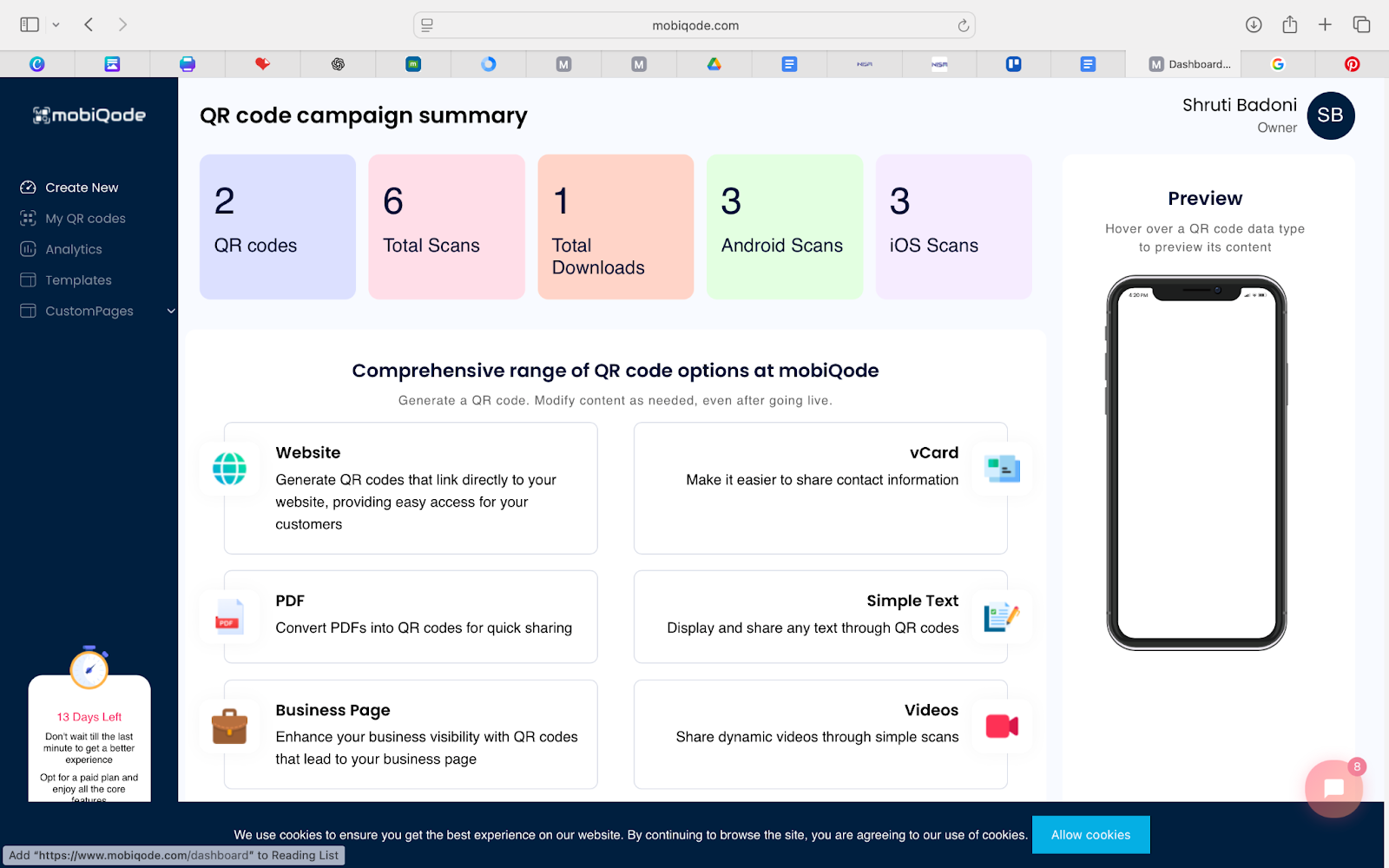Click the Business Page briefcase icon

(x=229, y=727)
